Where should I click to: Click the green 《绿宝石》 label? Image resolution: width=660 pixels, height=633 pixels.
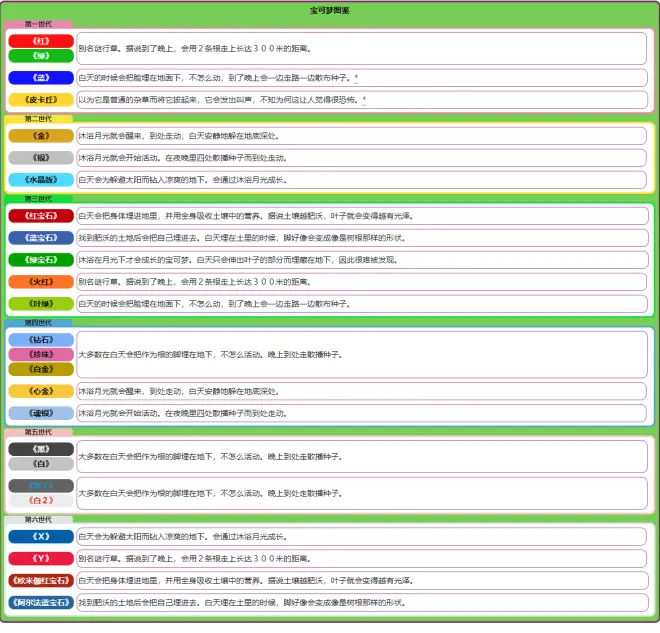41,260
